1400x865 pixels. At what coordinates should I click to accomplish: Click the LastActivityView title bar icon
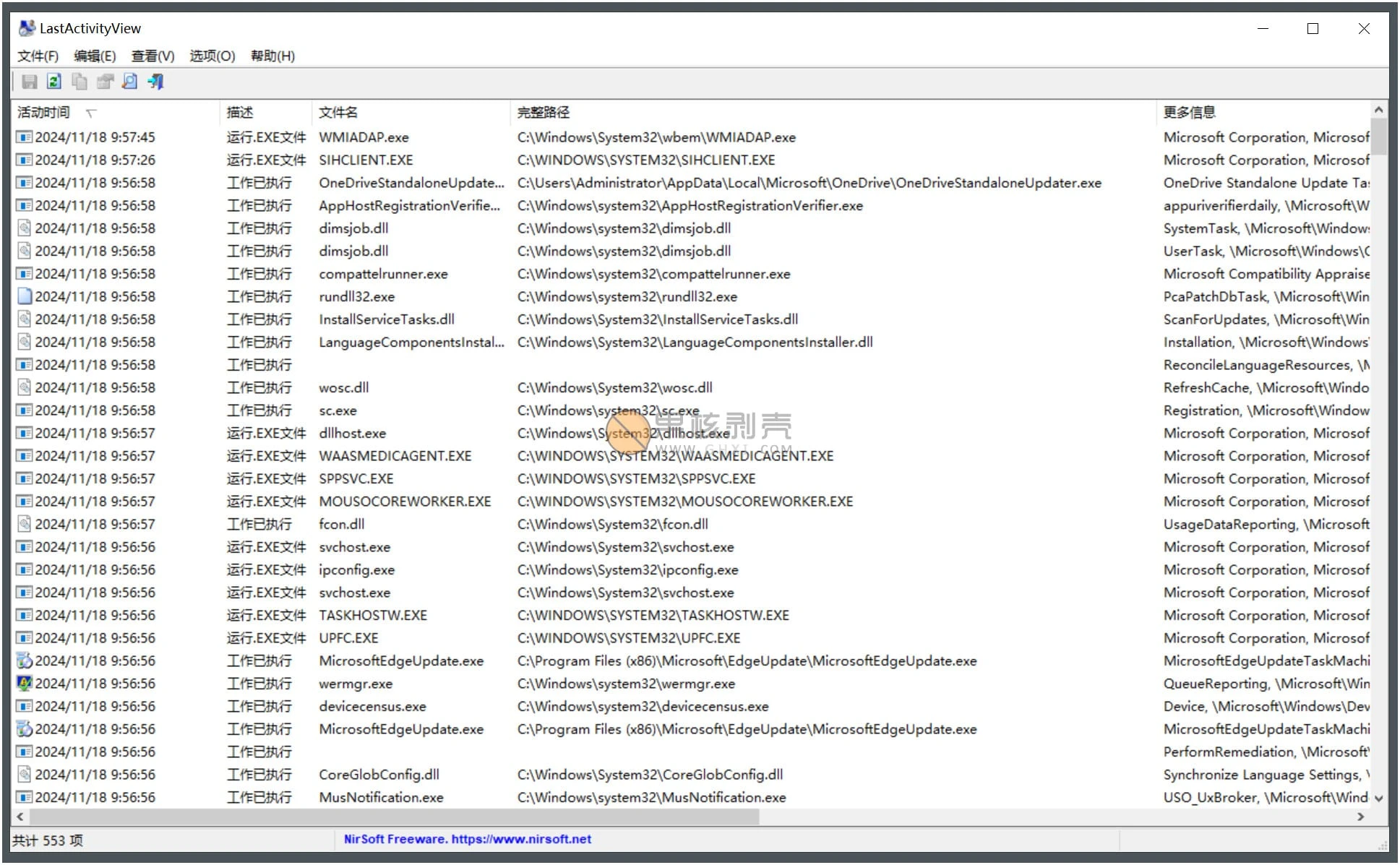coord(27,27)
